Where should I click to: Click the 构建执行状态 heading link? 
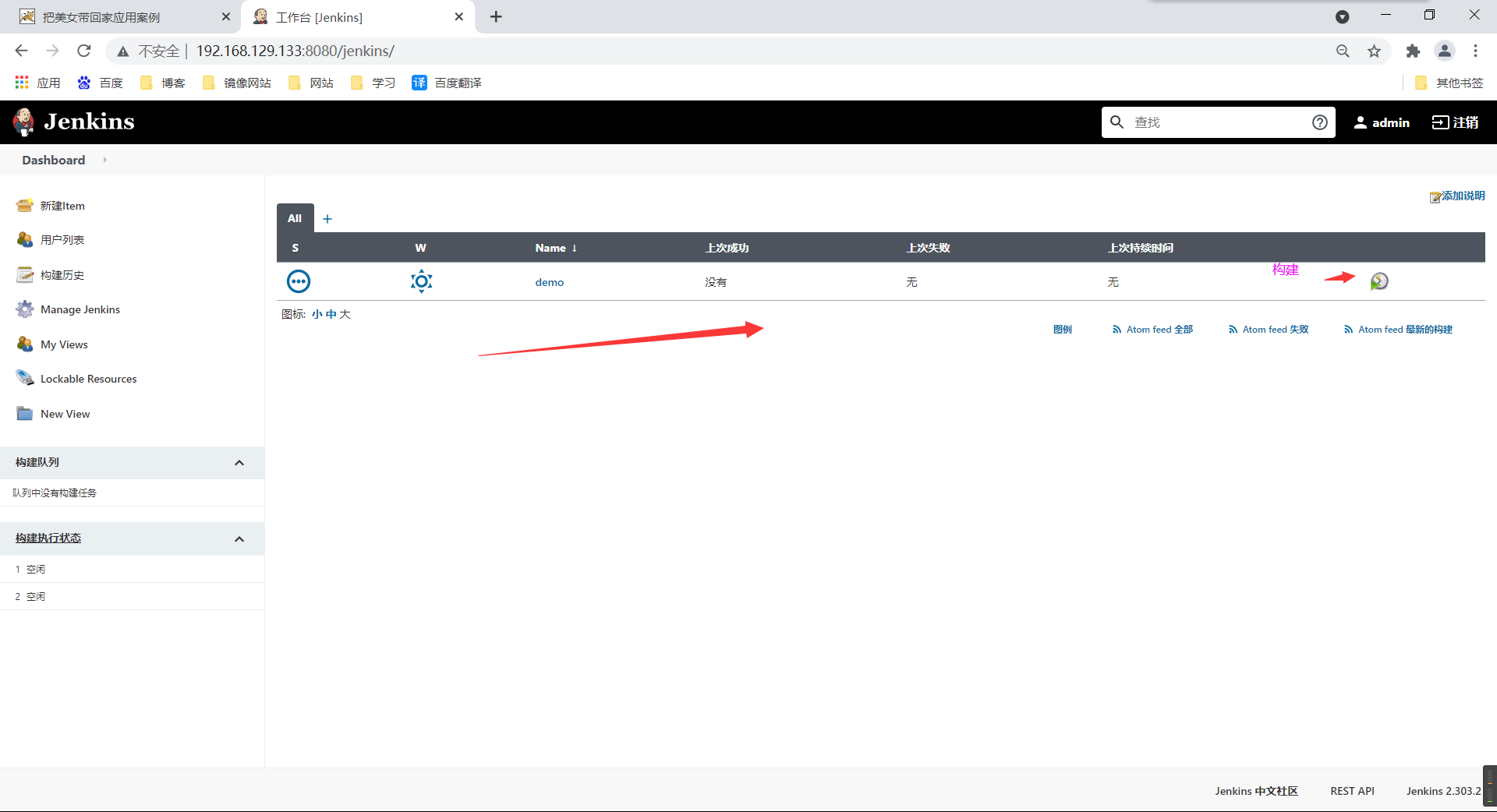point(48,538)
